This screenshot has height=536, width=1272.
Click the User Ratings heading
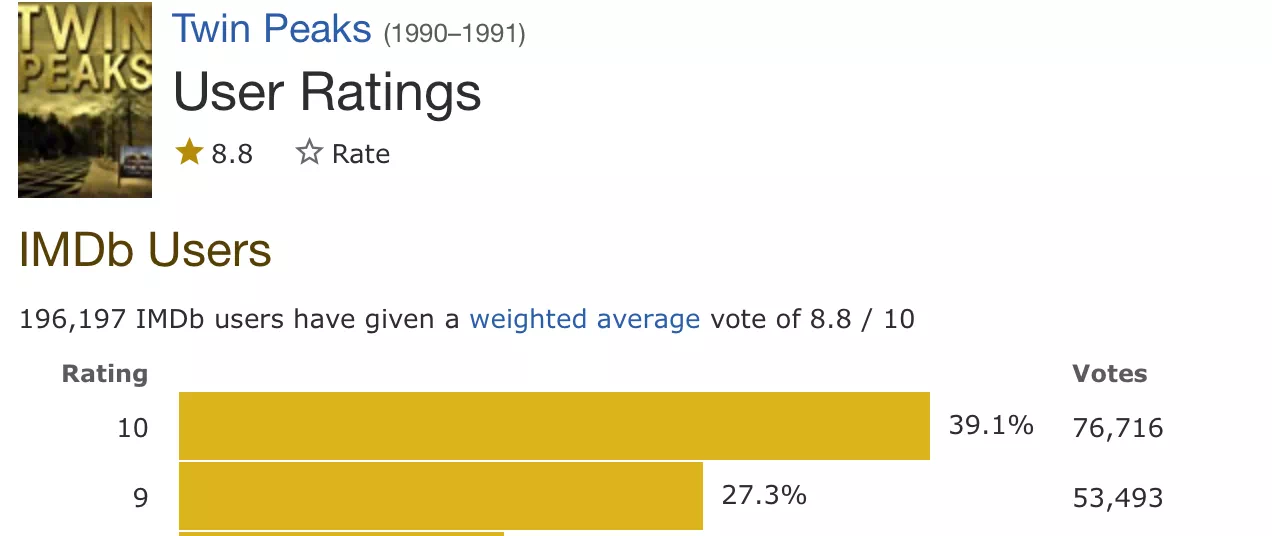(327, 92)
